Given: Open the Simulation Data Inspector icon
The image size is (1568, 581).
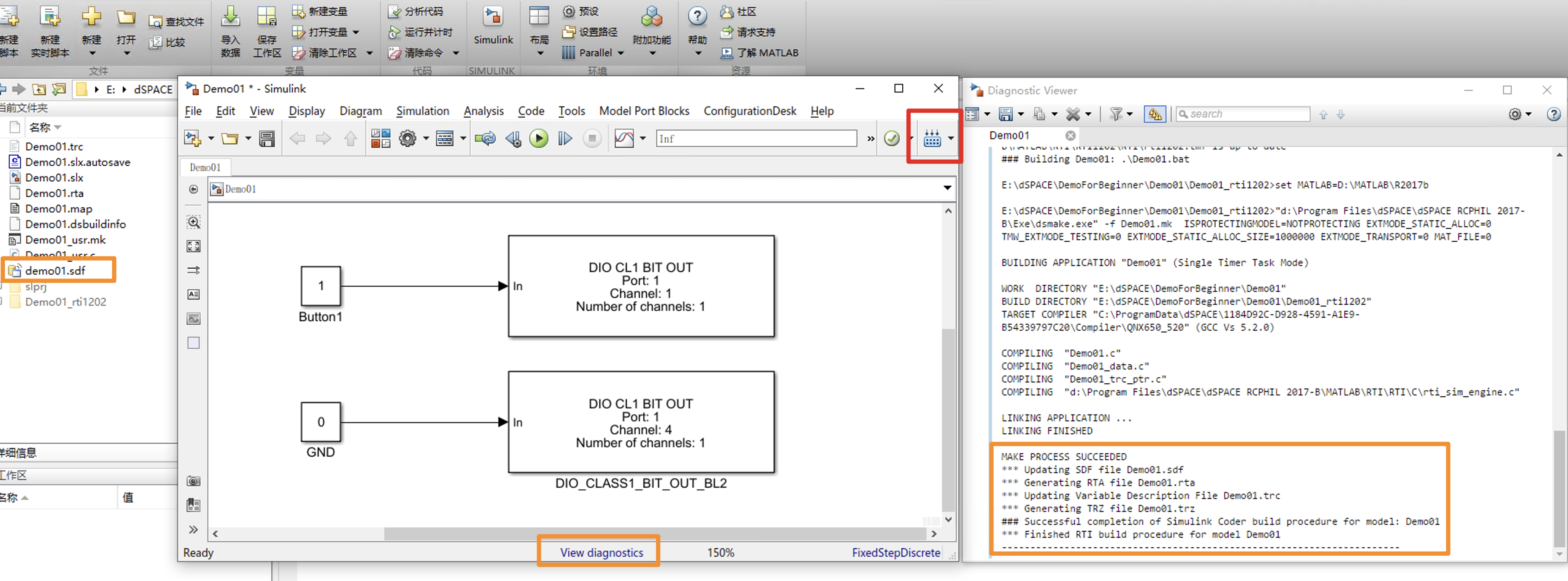Looking at the screenshot, I should (x=624, y=139).
